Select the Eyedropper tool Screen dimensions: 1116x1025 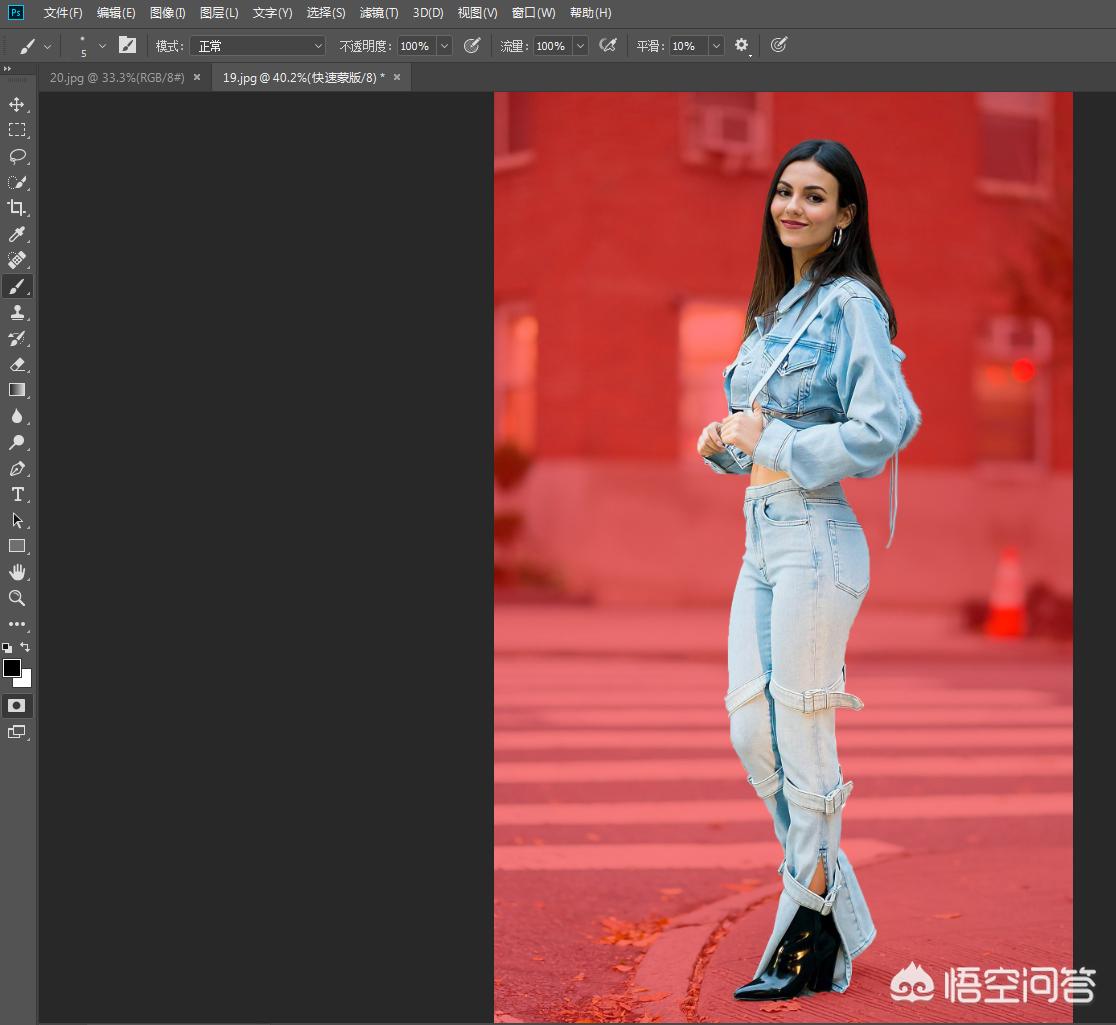(x=17, y=234)
